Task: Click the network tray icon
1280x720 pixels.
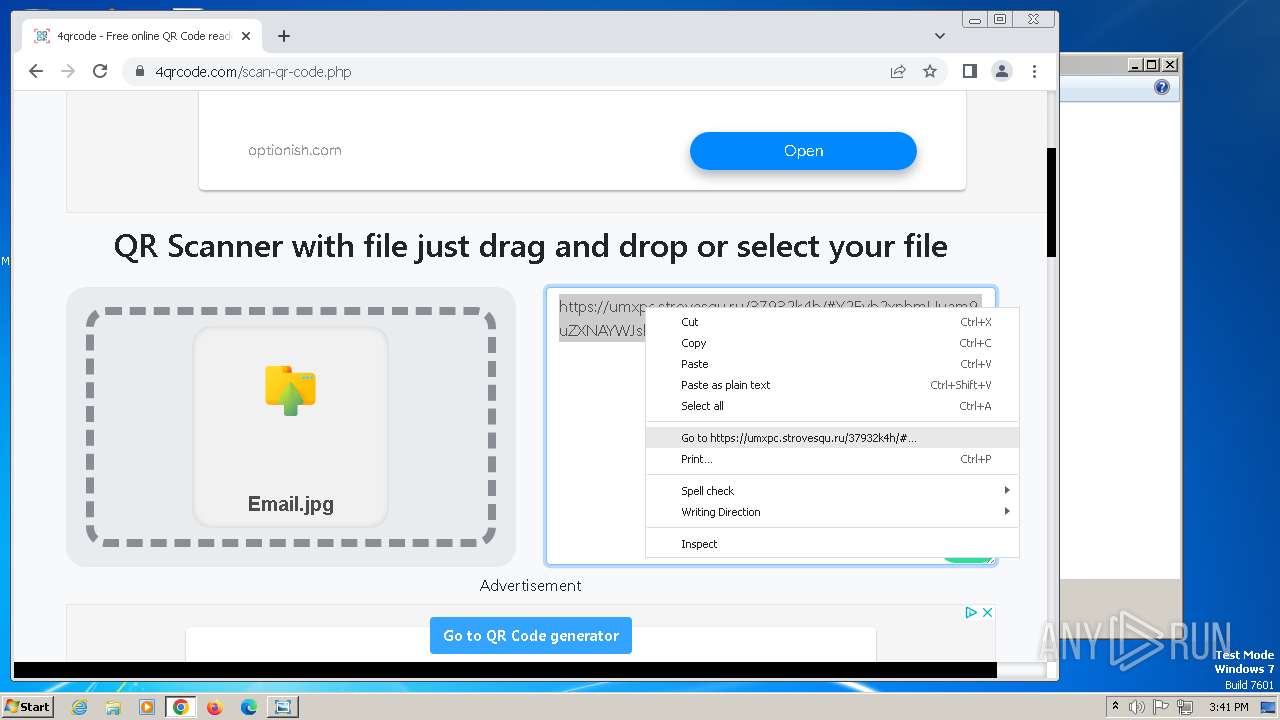Action: (1185, 707)
